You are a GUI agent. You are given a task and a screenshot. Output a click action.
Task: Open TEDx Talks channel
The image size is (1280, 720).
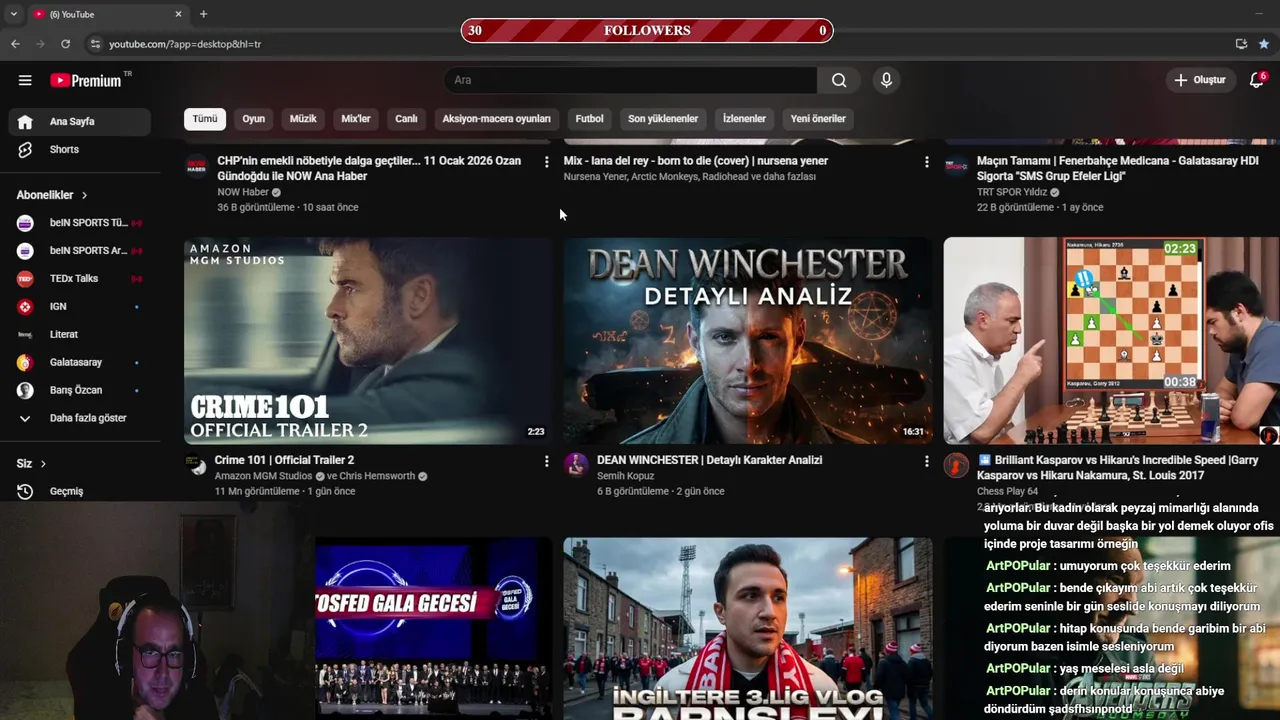pyautogui.click(x=80, y=278)
